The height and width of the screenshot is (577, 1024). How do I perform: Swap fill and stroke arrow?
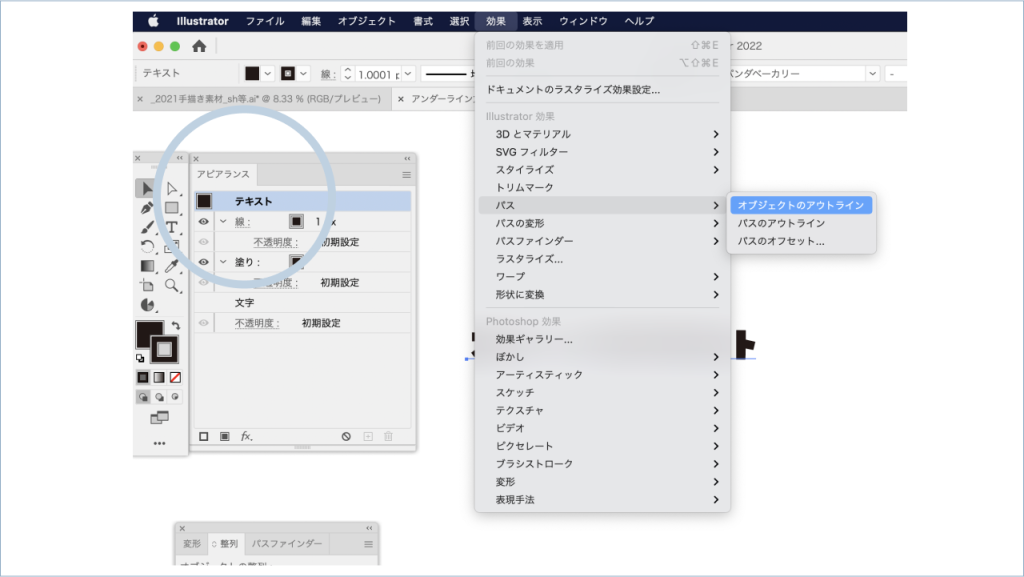[176, 325]
